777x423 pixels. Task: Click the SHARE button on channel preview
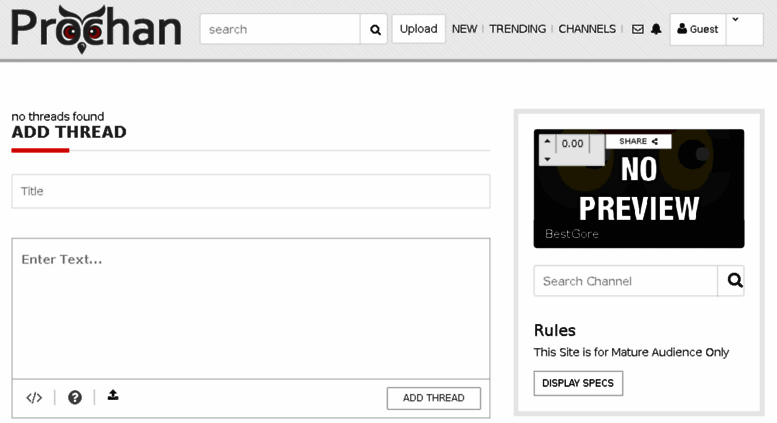638,141
